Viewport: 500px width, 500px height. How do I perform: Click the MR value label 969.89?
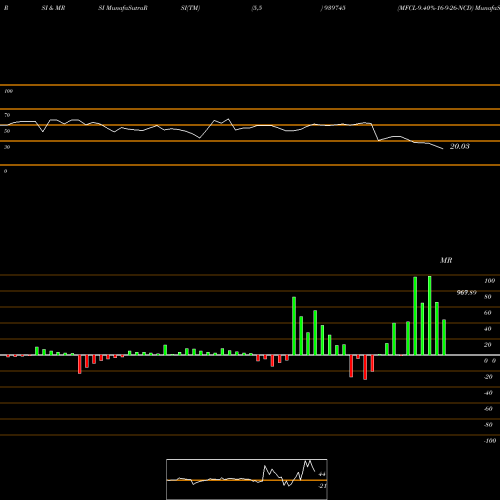[x=466, y=293]
